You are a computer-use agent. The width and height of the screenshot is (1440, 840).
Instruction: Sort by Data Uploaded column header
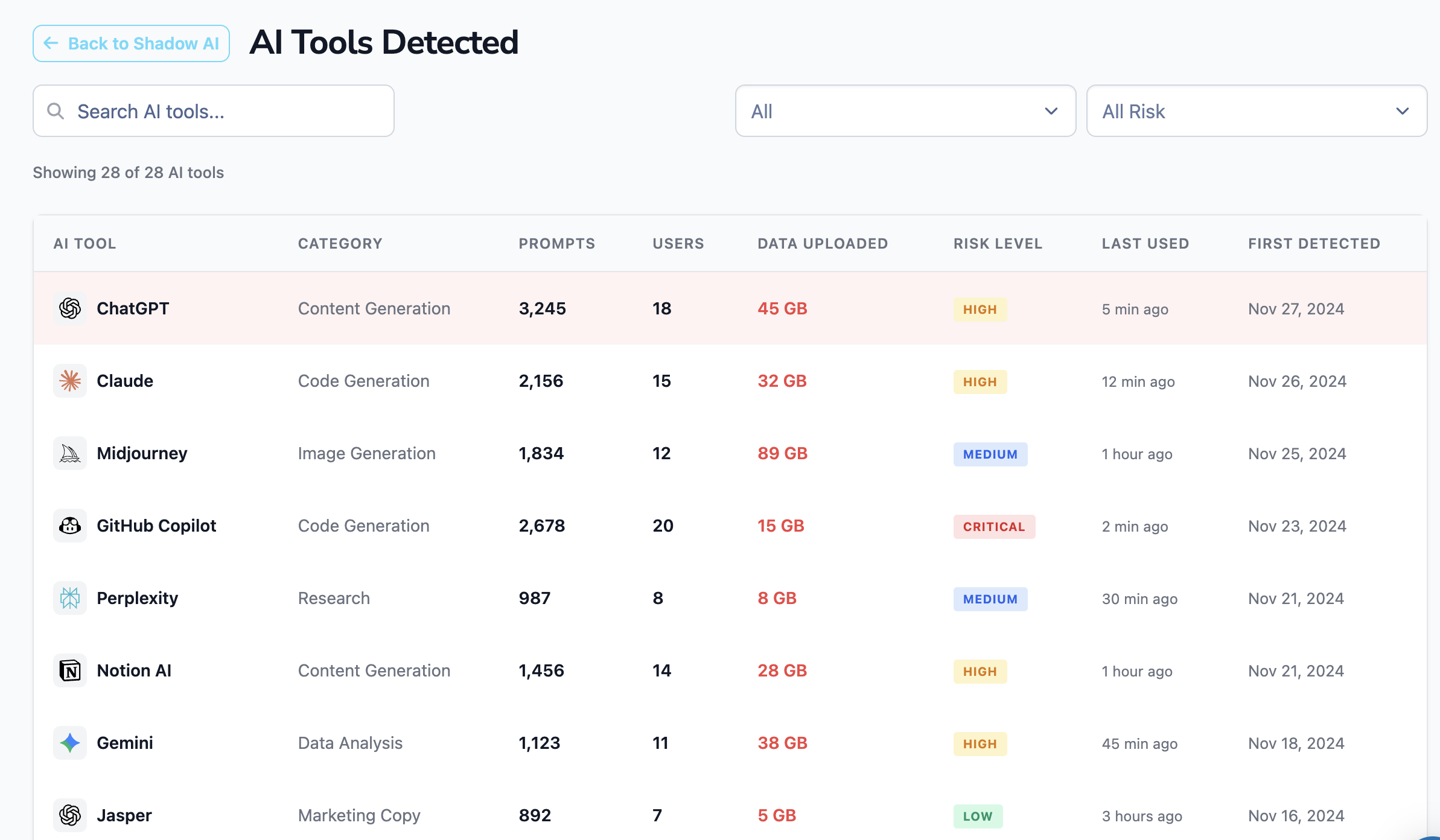pyautogui.click(x=823, y=244)
